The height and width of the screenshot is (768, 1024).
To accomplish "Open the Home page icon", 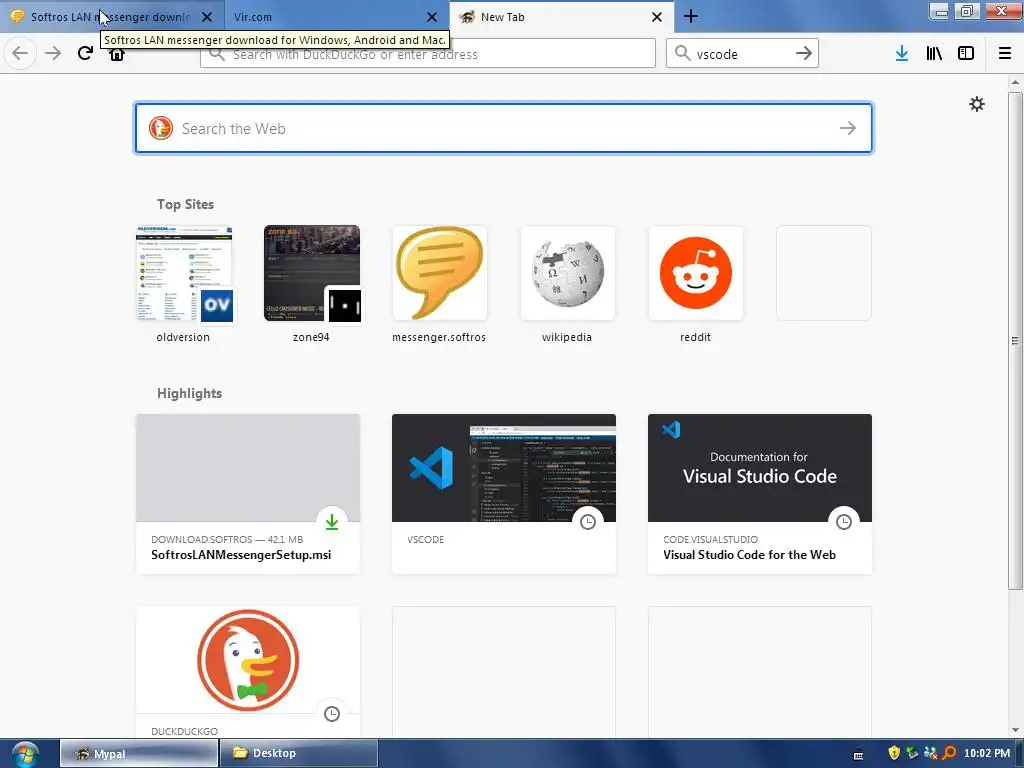I will (117, 55).
